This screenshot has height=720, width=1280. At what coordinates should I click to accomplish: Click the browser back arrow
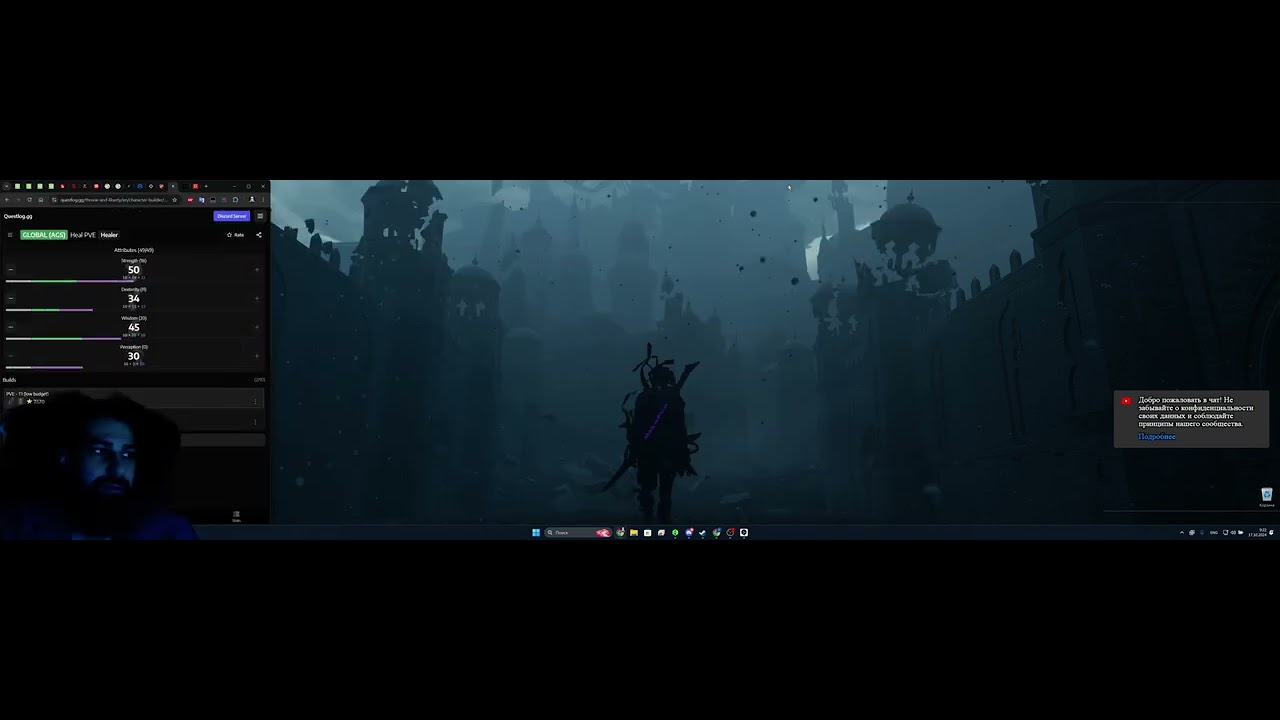tap(7, 200)
